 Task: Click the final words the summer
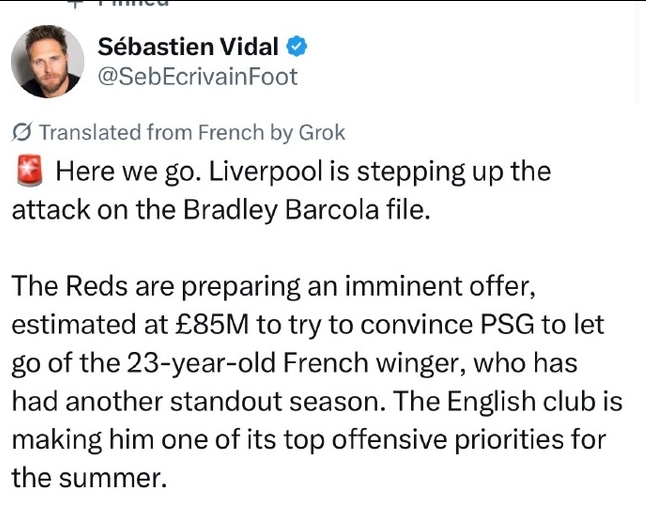coord(89,478)
